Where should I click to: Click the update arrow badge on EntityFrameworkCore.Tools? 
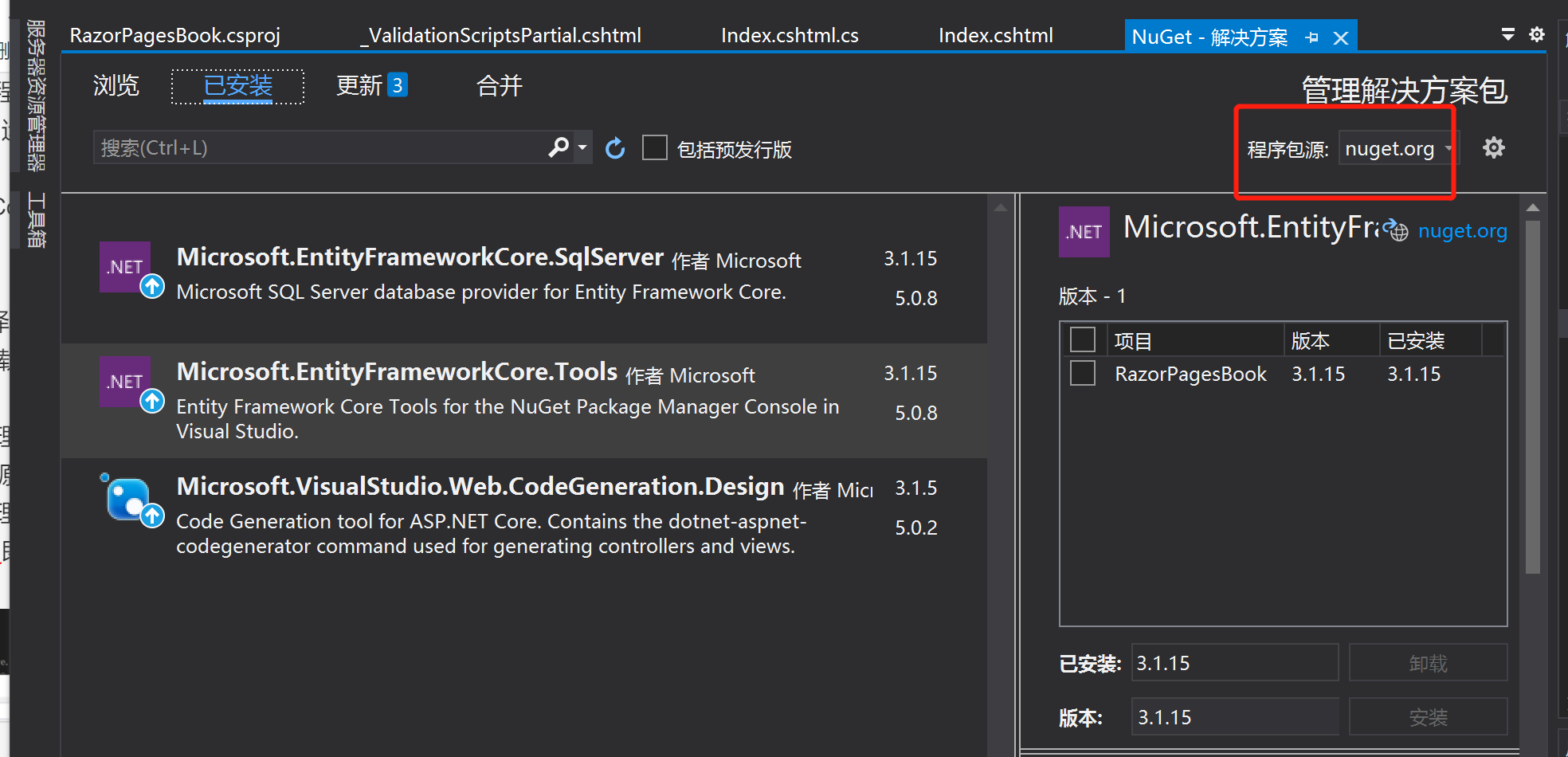154,402
